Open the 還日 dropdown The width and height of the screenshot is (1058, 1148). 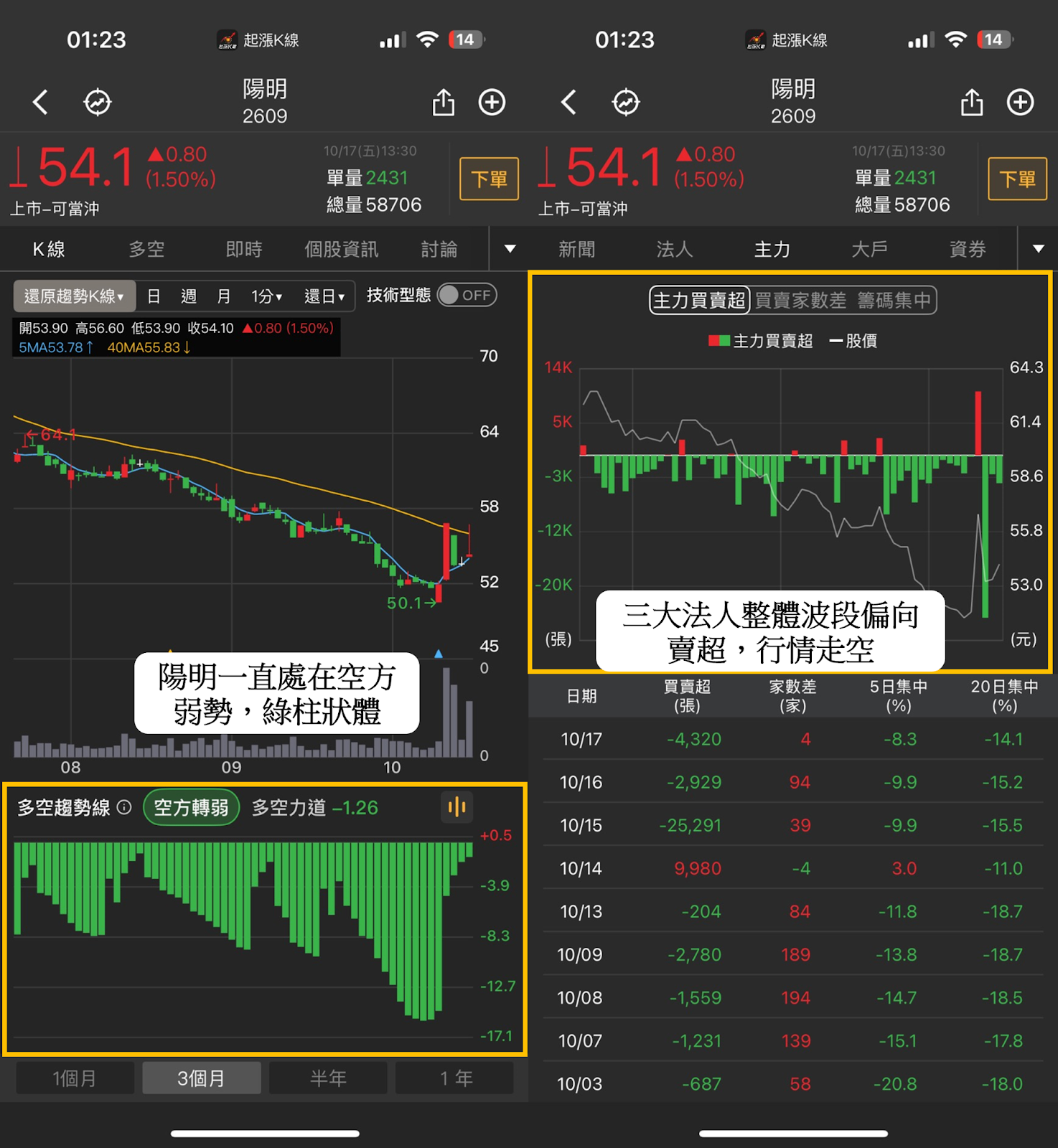[x=324, y=296]
